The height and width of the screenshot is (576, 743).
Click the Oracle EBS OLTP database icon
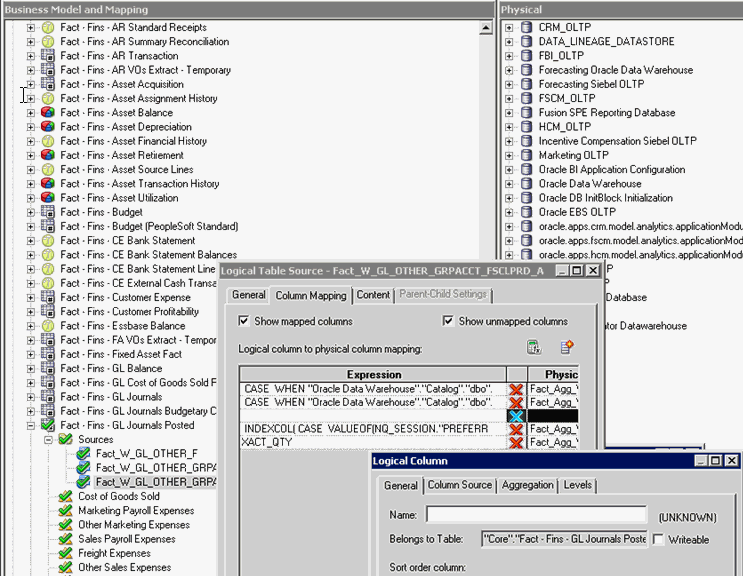(x=526, y=212)
